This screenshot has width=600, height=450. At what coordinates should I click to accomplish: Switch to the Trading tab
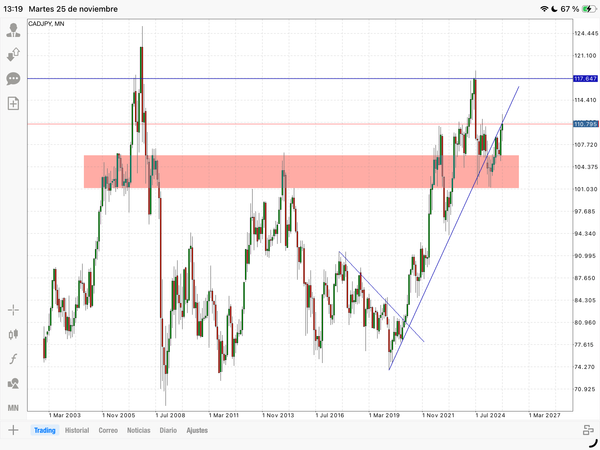[45, 430]
